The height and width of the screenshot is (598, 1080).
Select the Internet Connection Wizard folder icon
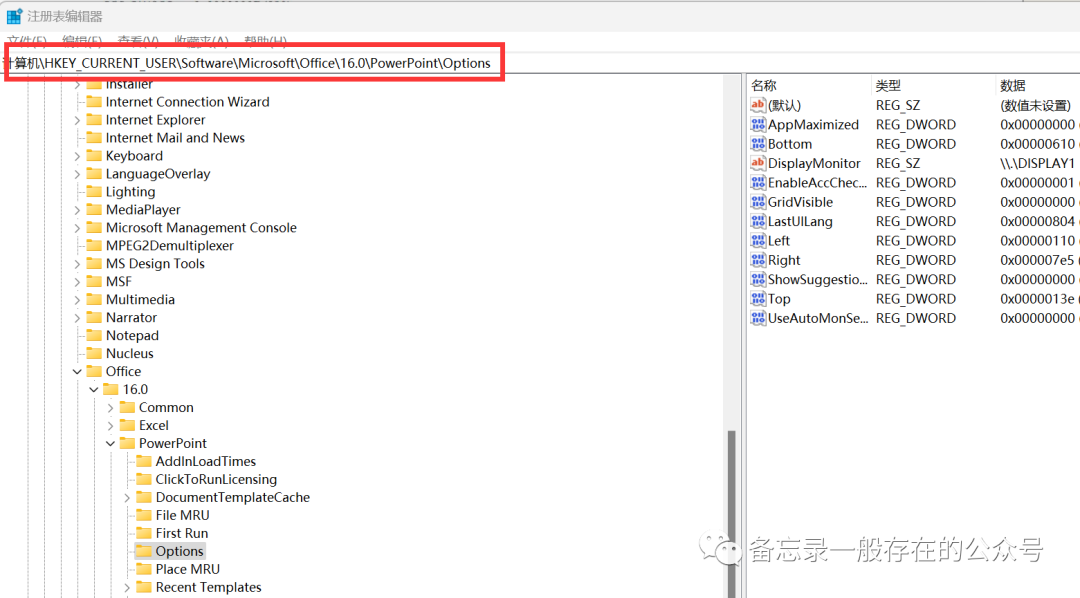click(x=94, y=101)
